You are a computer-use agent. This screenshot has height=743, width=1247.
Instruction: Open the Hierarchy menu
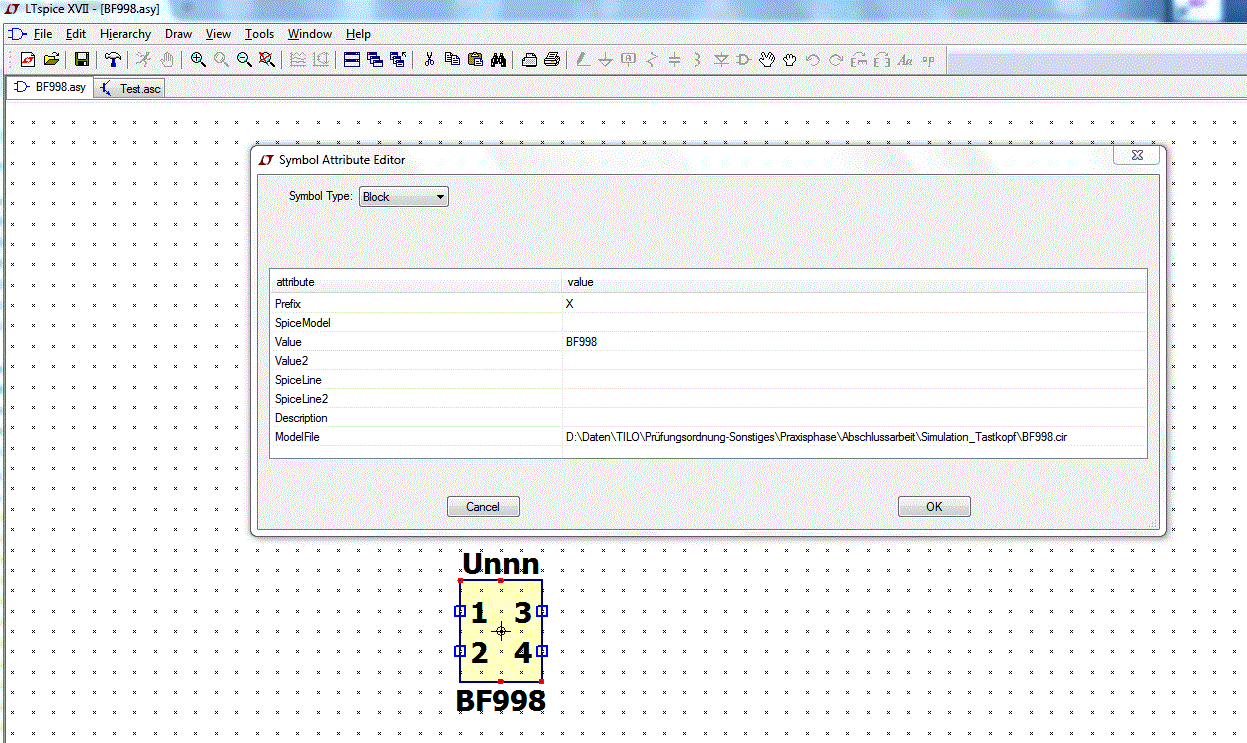coord(125,34)
